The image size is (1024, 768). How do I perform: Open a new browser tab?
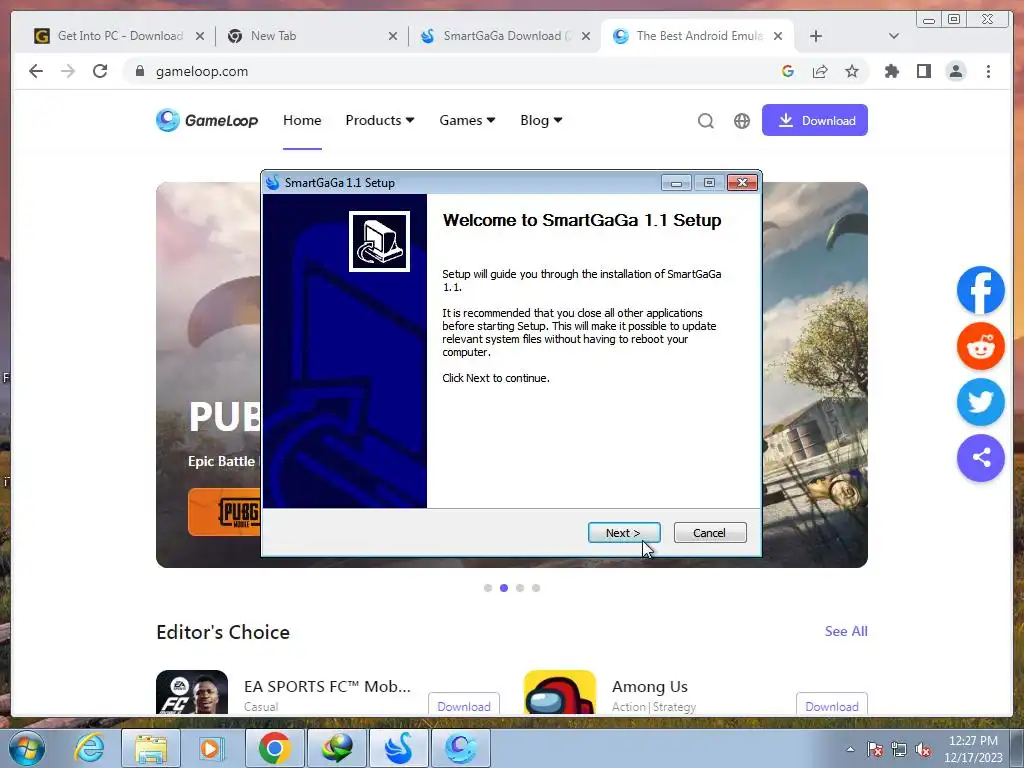point(816,36)
